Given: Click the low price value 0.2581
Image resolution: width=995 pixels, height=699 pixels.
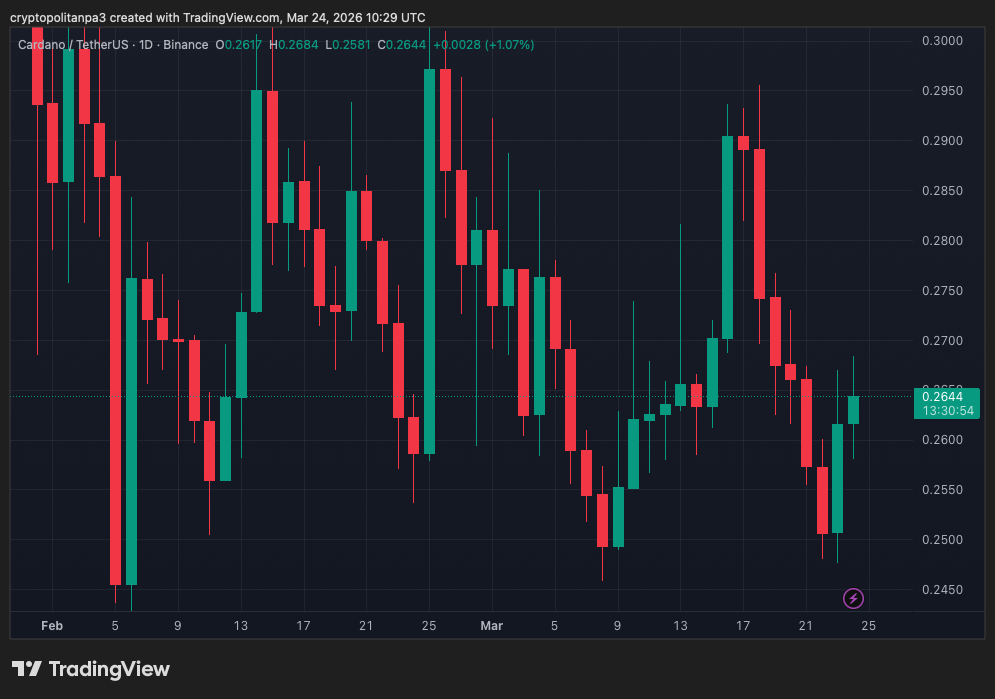Looking at the screenshot, I should [347, 45].
